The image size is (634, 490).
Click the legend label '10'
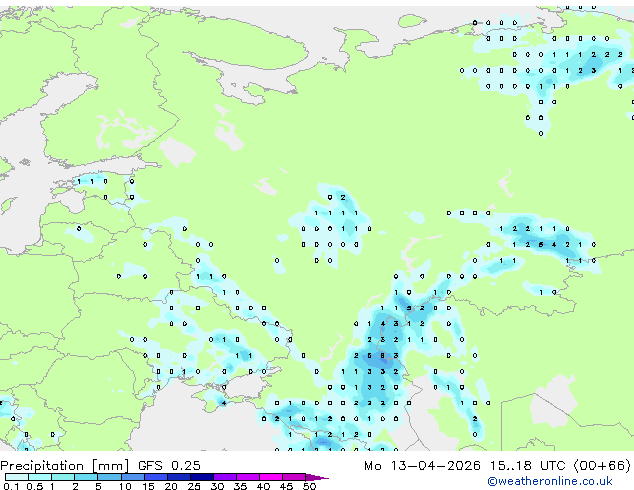[125, 486]
